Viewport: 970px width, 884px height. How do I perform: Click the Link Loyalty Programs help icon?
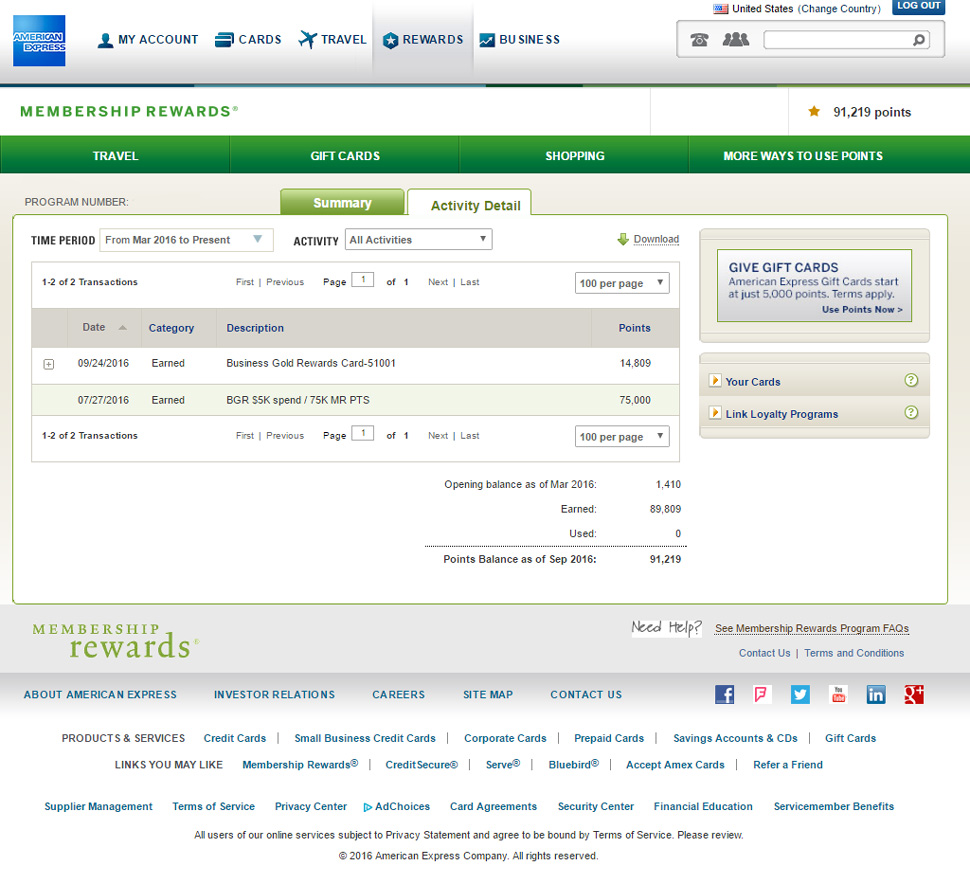click(x=911, y=413)
